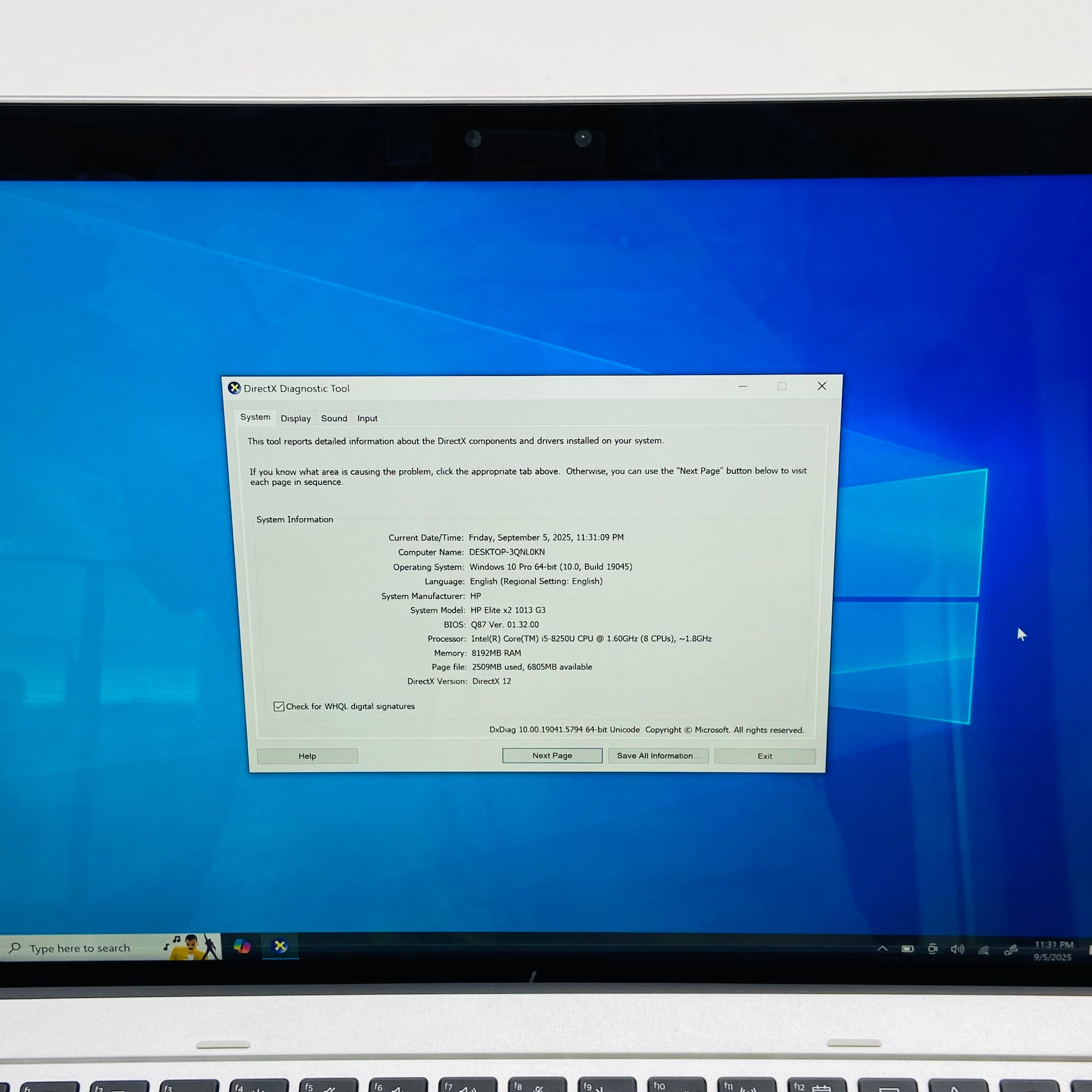The height and width of the screenshot is (1092, 1092).
Task: Click the Exit button
Action: [x=765, y=756]
